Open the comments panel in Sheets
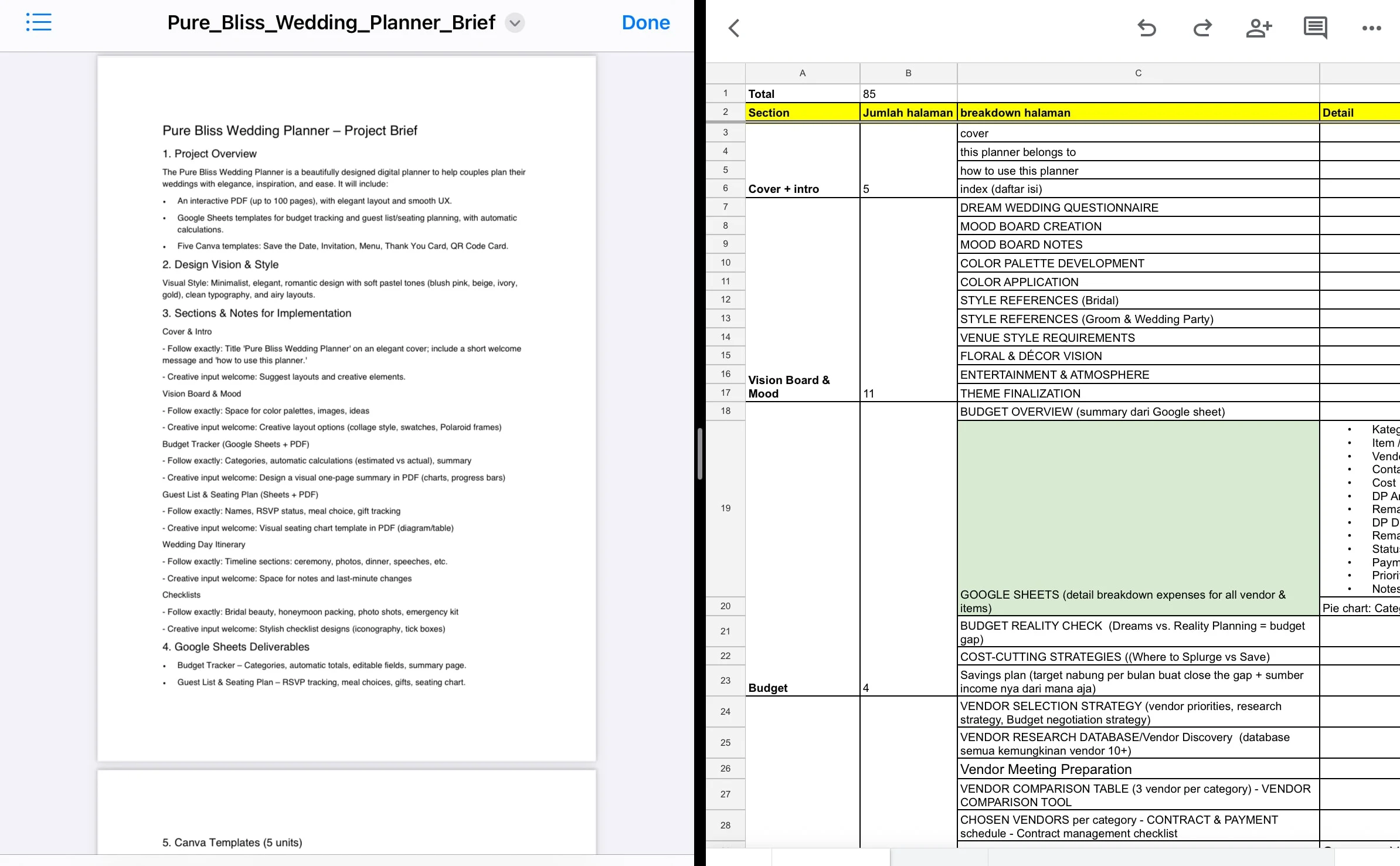 click(x=1314, y=28)
